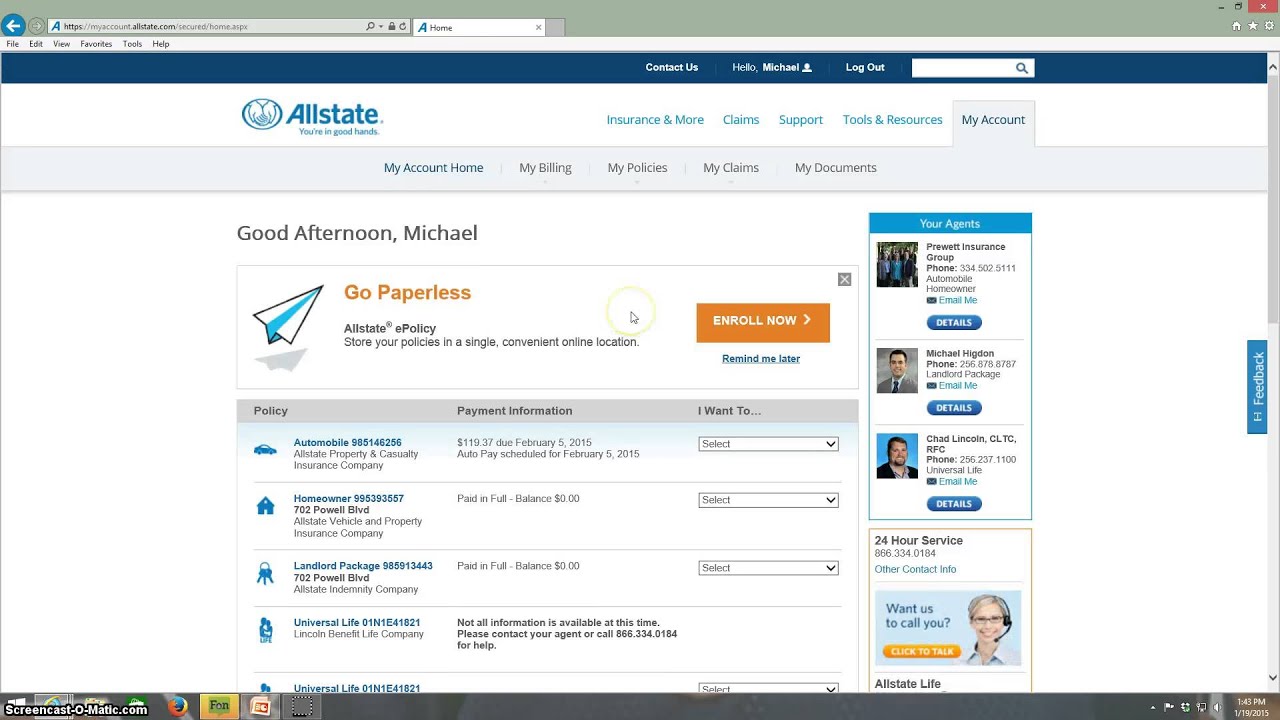Open the IE tools gear icon
The image size is (1280, 720).
click(1268, 26)
